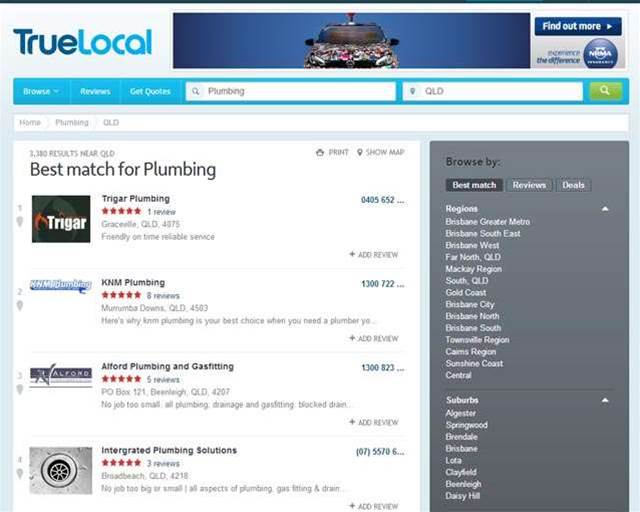The image size is (640, 512).
Task: Open the Browse dropdown menu
Action: coord(41,91)
